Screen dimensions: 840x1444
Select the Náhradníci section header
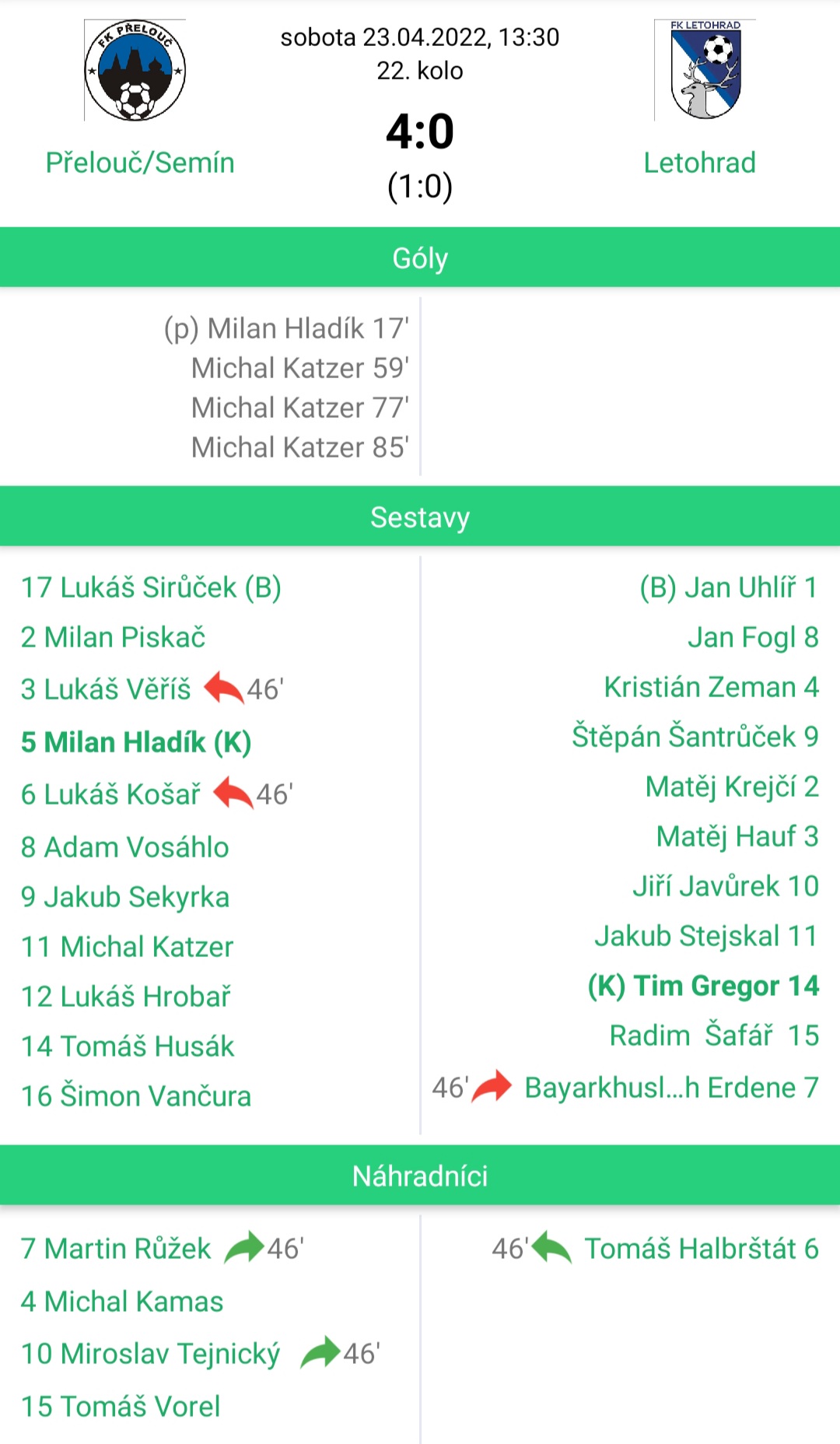(x=420, y=1176)
